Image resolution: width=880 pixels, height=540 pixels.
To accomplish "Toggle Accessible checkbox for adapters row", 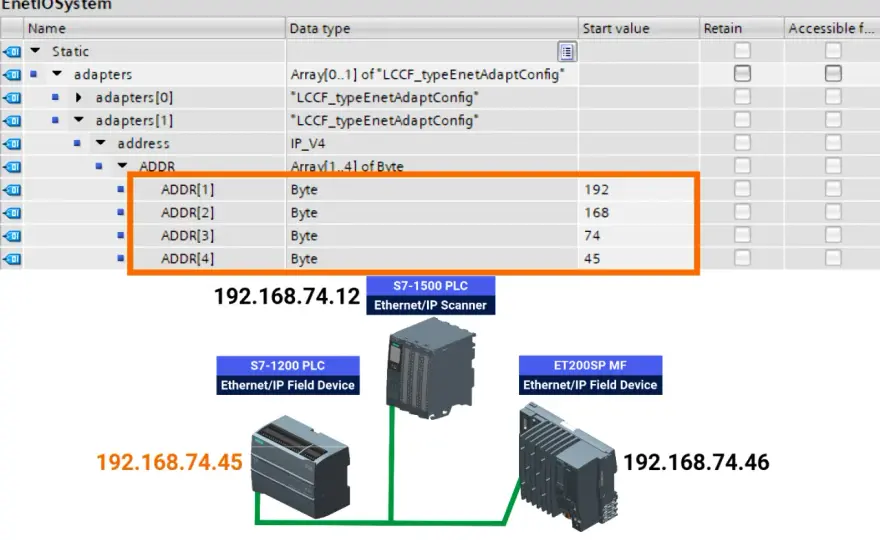I will click(x=833, y=74).
